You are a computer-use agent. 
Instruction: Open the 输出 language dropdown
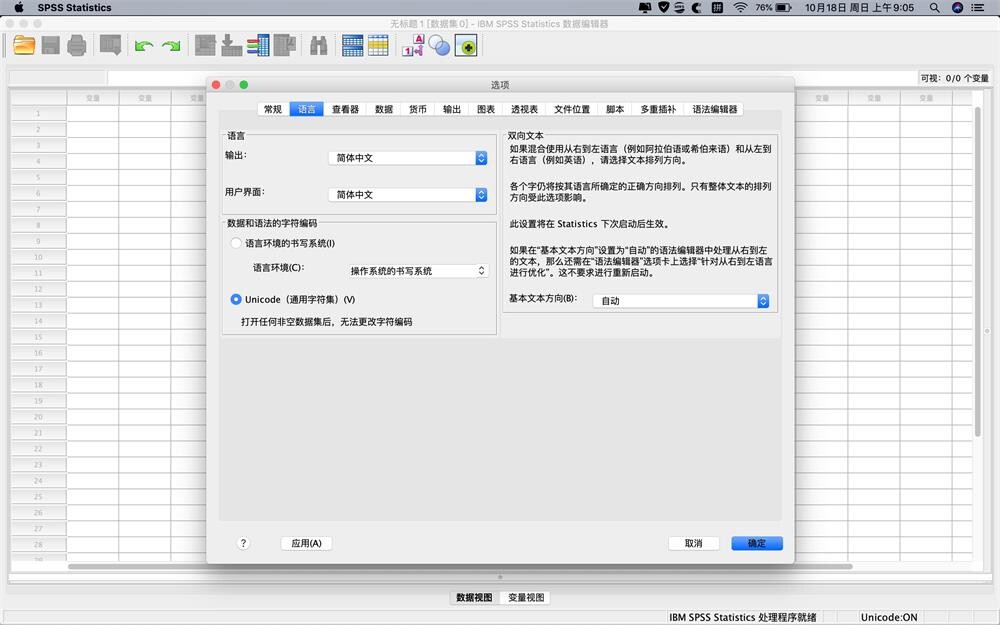[408, 158]
